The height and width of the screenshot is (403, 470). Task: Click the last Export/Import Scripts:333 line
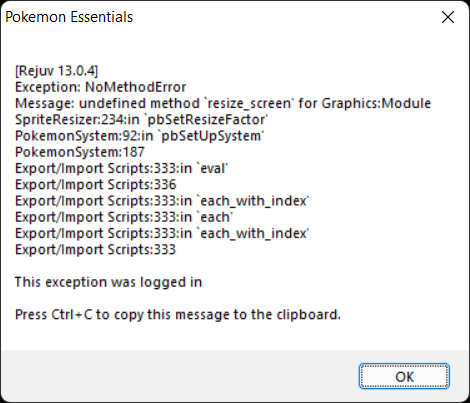pos(95,250)
